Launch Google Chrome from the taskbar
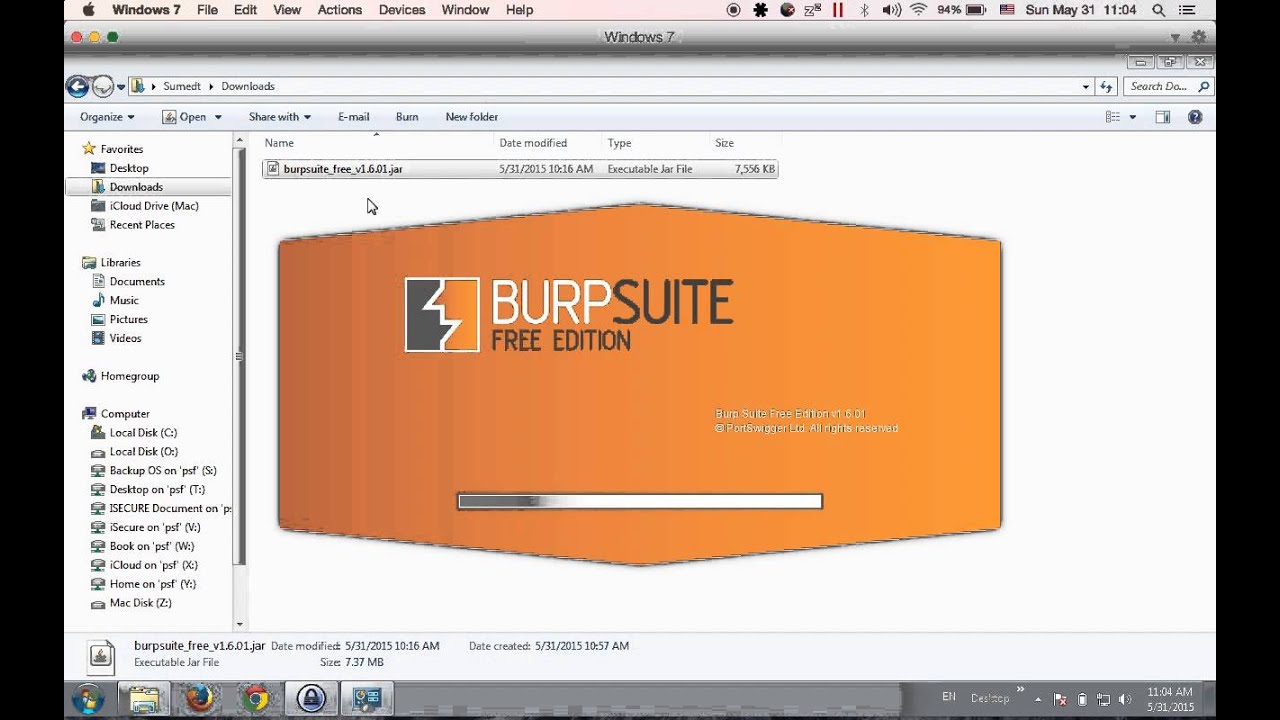1280x720 pixels. point(255,698)
